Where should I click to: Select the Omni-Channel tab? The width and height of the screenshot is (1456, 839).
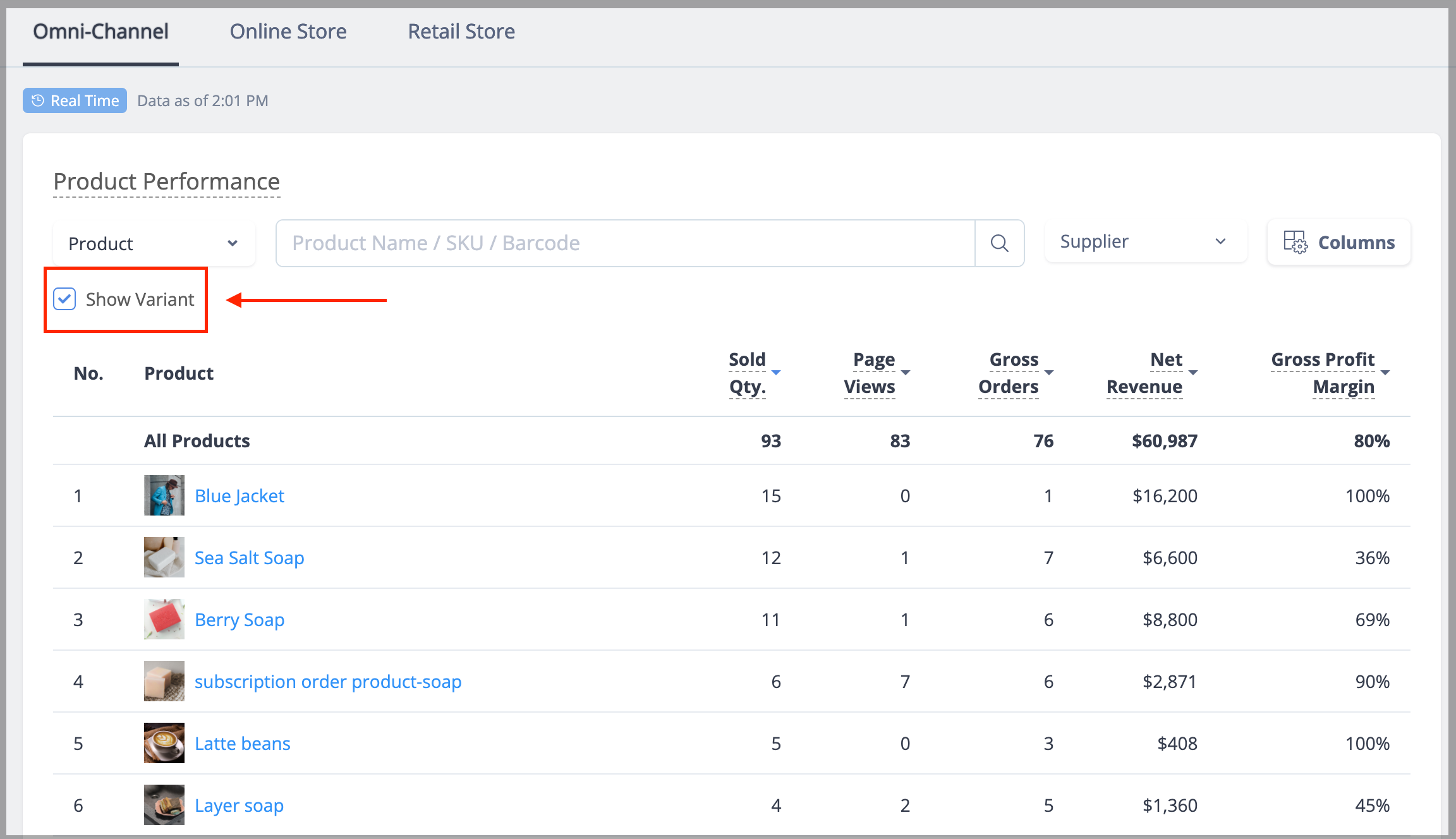point(100,32)
